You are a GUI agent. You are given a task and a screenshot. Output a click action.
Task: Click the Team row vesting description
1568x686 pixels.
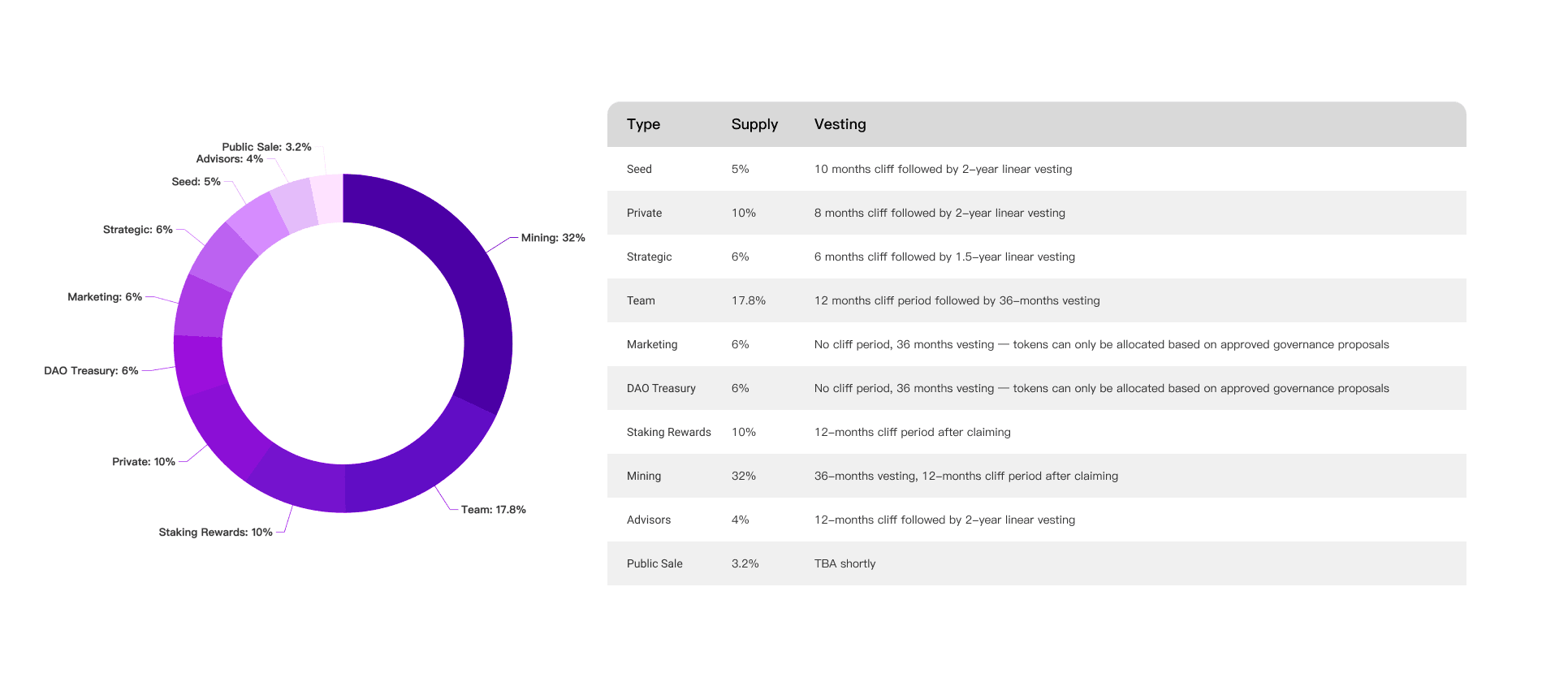click(957, 300)
